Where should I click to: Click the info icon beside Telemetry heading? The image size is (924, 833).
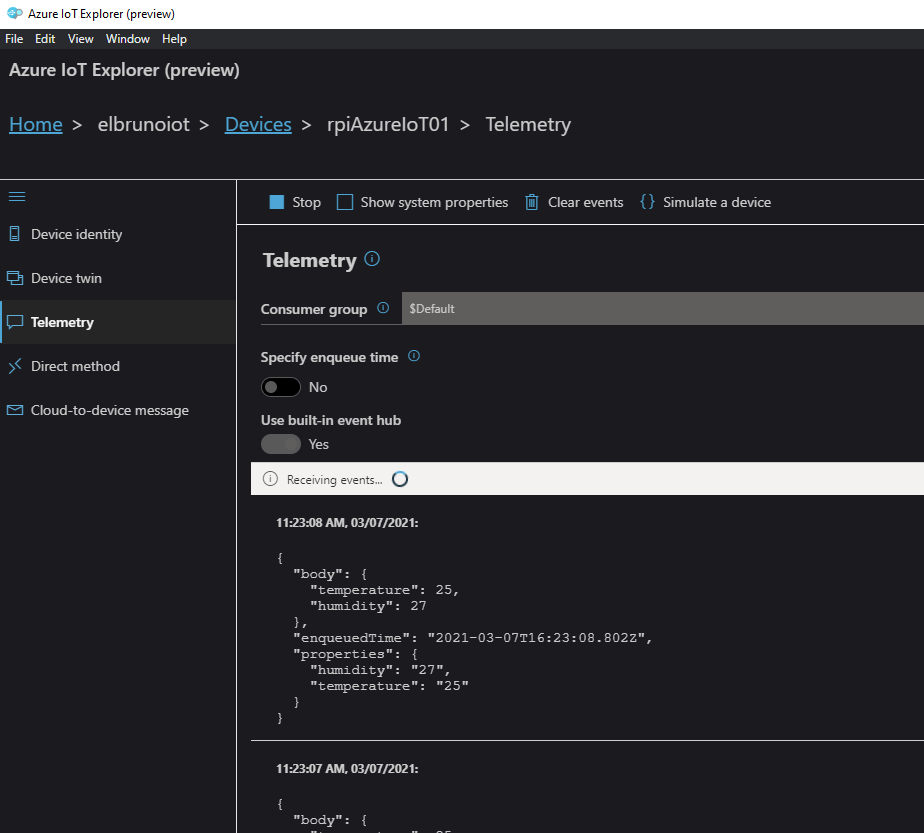tap(372, 259)
